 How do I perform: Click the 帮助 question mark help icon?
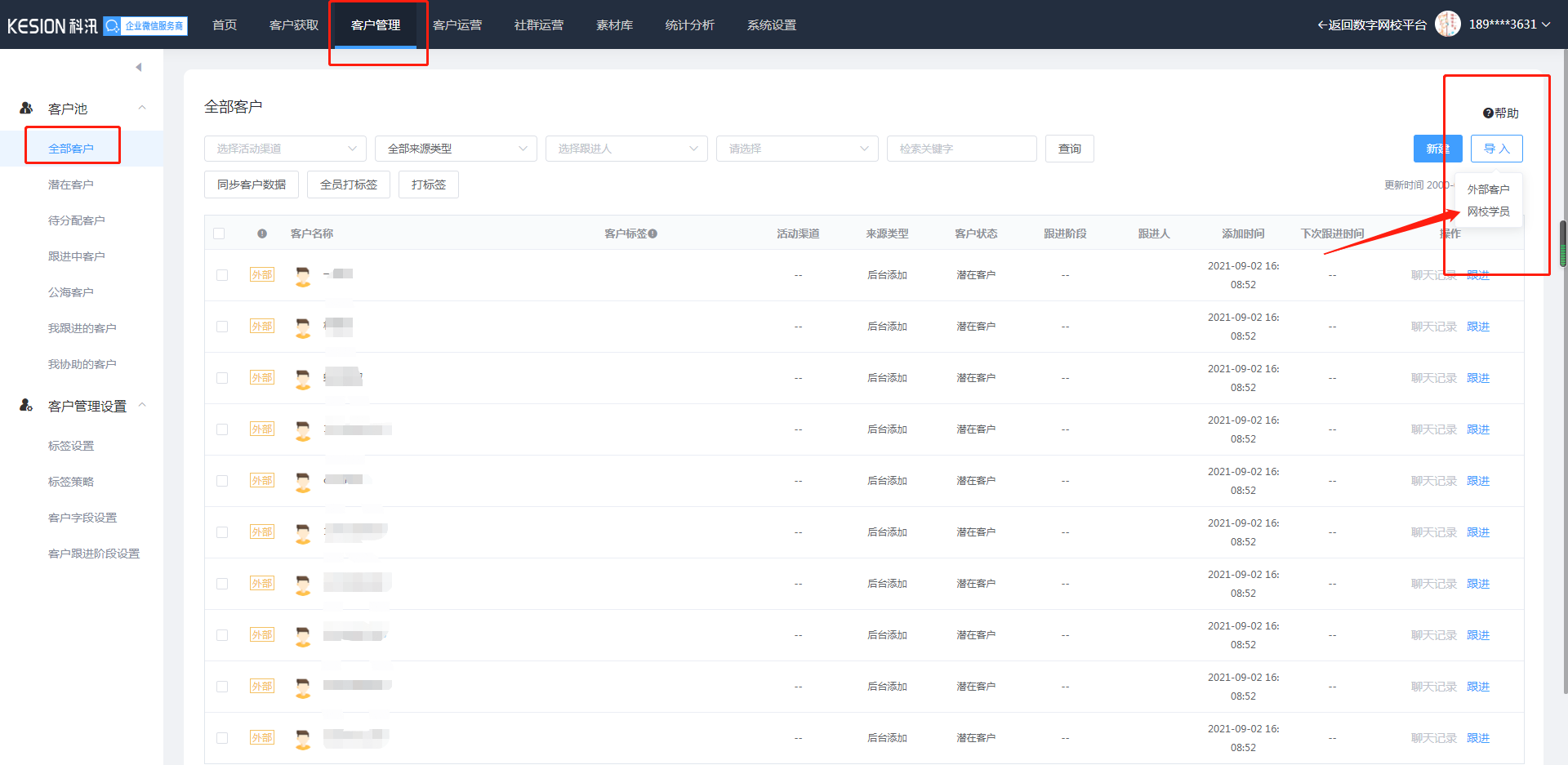(1488, 113)
